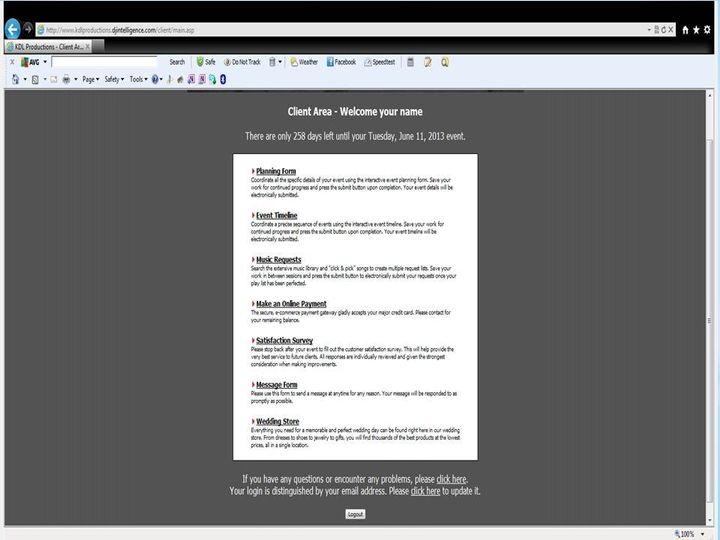Go to the Home page icon
This screenshot has height=540, width=720.
(x=685, y=30)
